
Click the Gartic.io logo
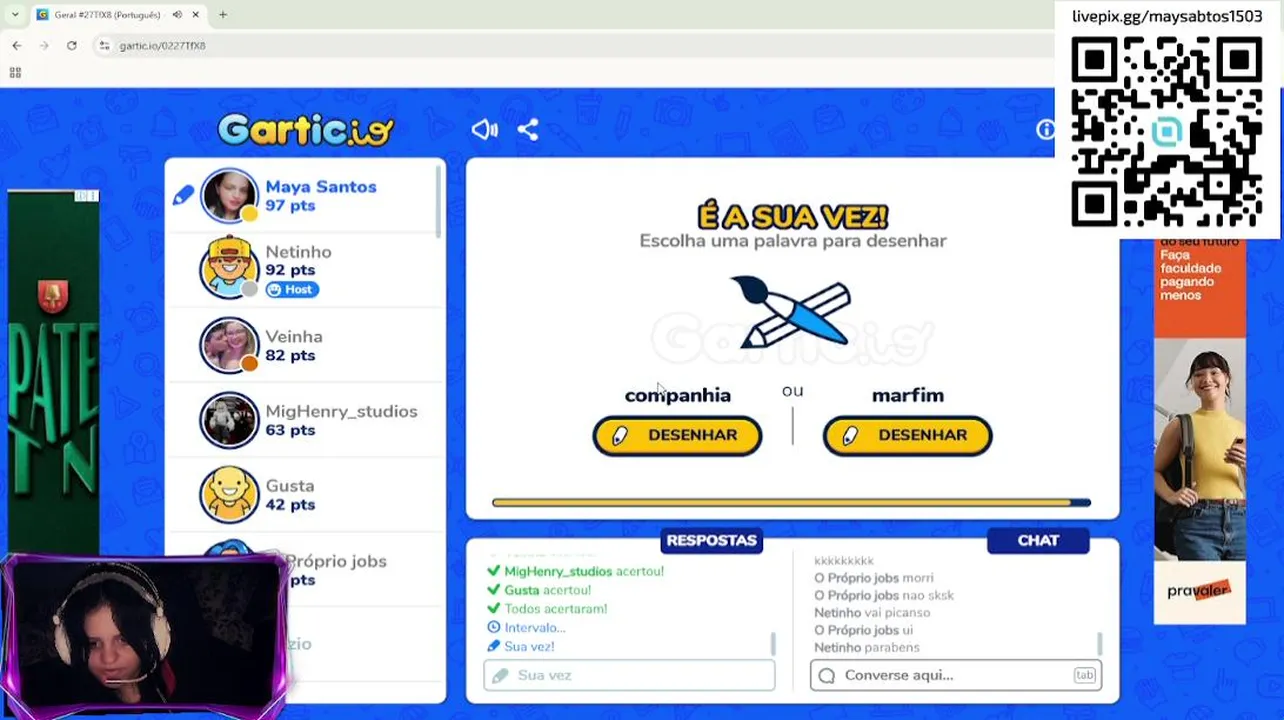pos(306,130)
